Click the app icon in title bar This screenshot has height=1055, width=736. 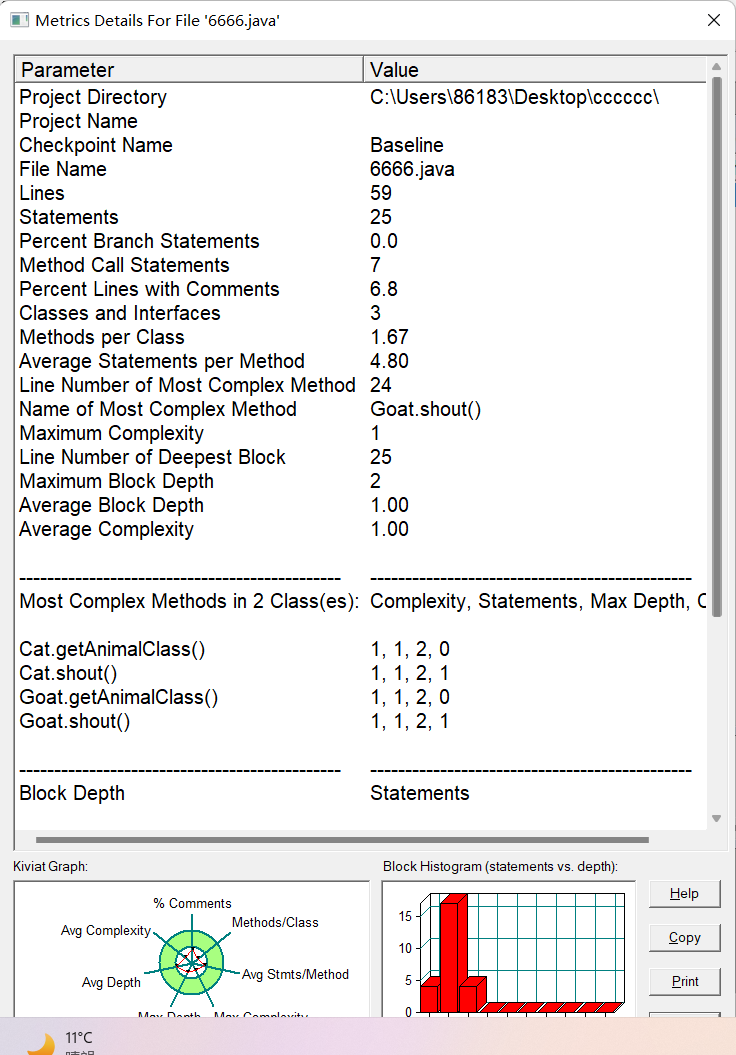point(19,20)
